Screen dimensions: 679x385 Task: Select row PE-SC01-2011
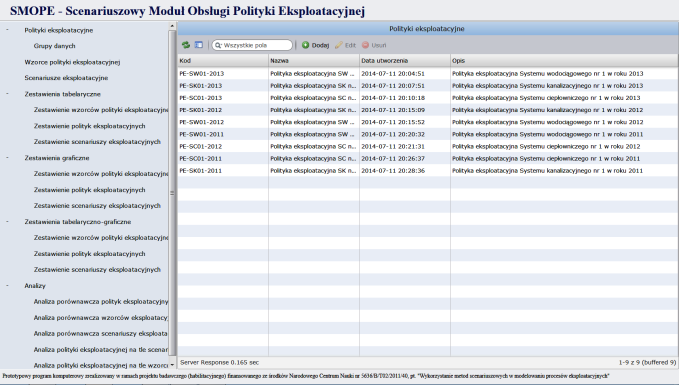coord(428,159)
